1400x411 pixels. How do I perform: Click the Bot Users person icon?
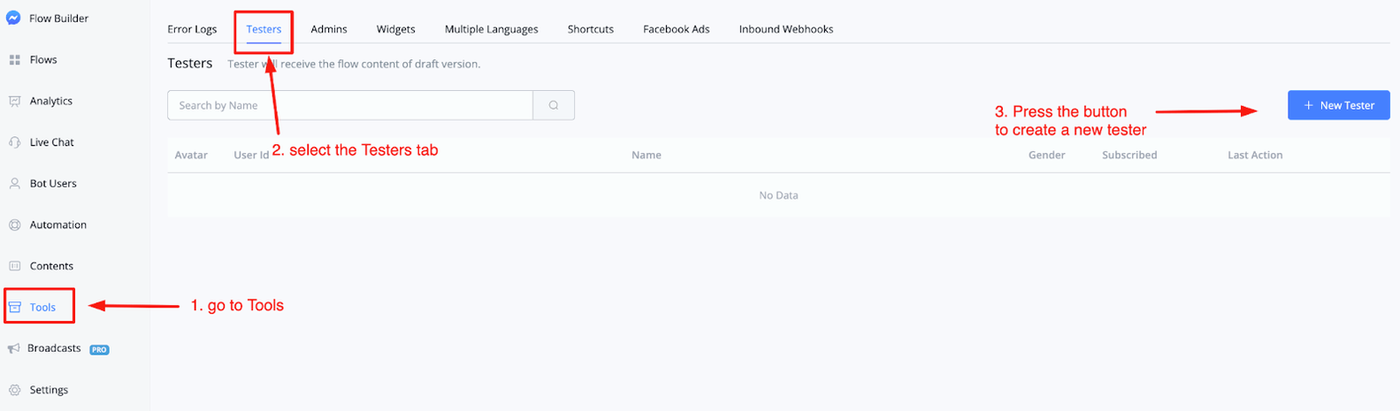(14, 184)
